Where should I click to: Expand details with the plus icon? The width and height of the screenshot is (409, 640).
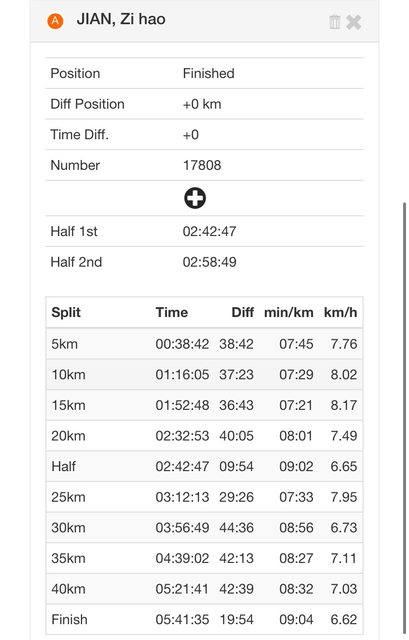pos(195,198)
